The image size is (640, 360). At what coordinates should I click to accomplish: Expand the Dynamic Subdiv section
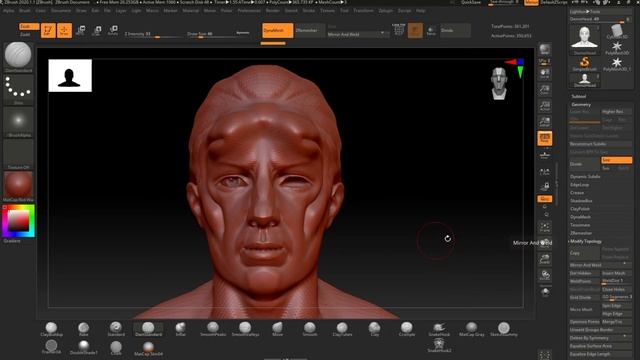coord(585,176)
